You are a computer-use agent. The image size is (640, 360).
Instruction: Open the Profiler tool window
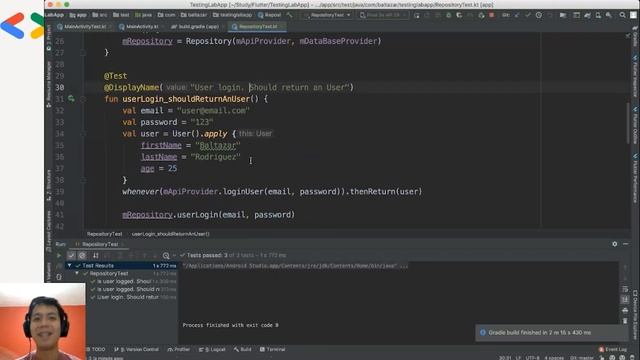tap(179, 349)
